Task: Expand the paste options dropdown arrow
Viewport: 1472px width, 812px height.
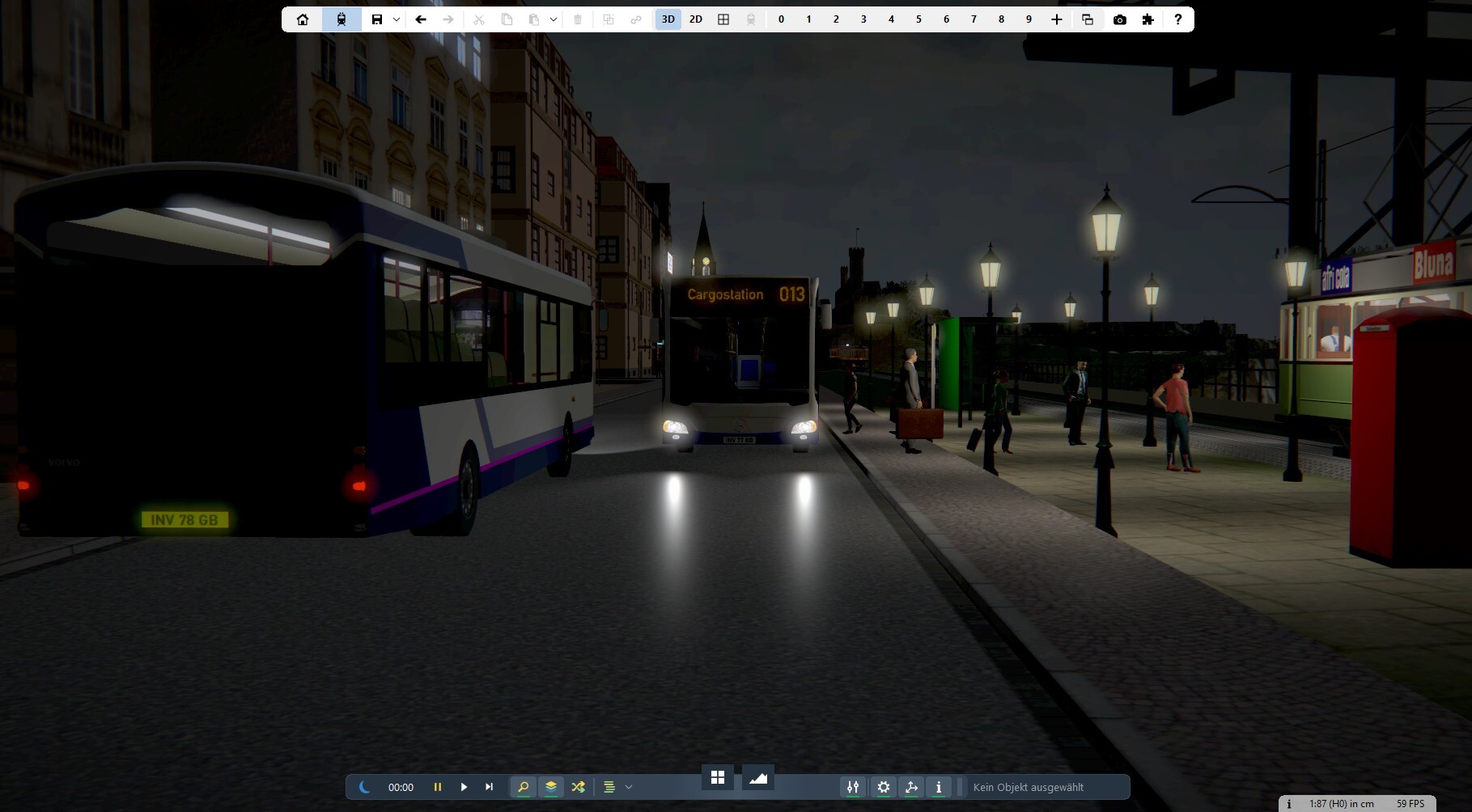Action: pos(554,19)
